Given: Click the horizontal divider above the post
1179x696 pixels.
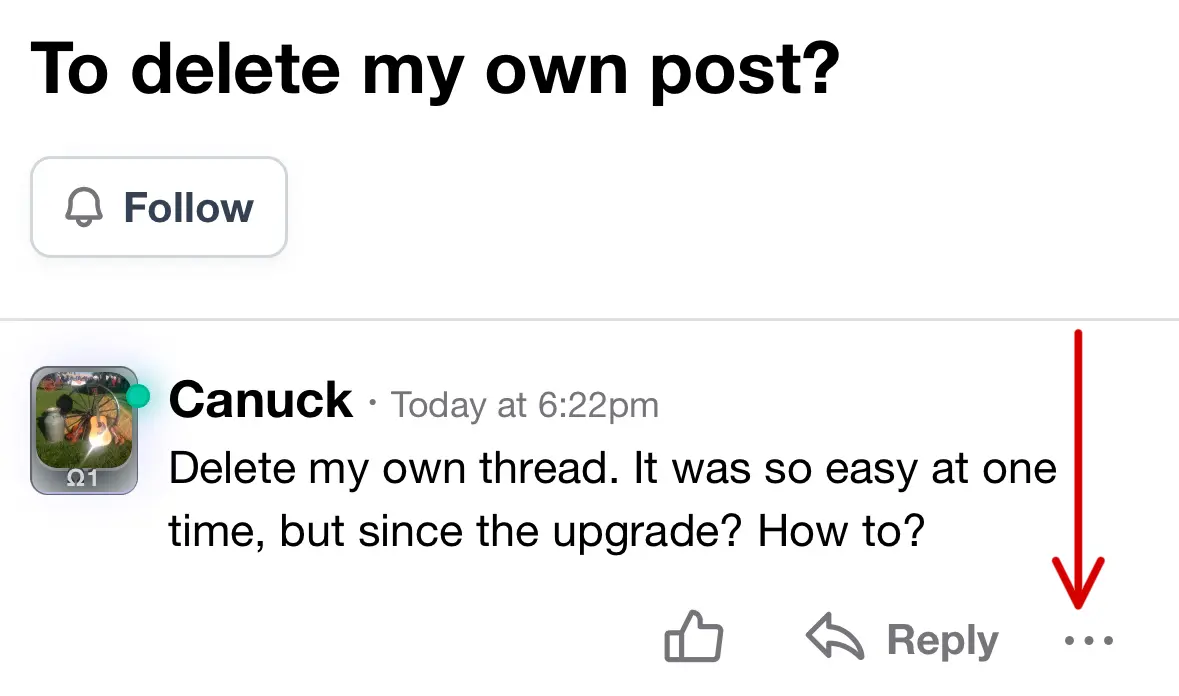Looking at the screenshot, I should 589,319.
